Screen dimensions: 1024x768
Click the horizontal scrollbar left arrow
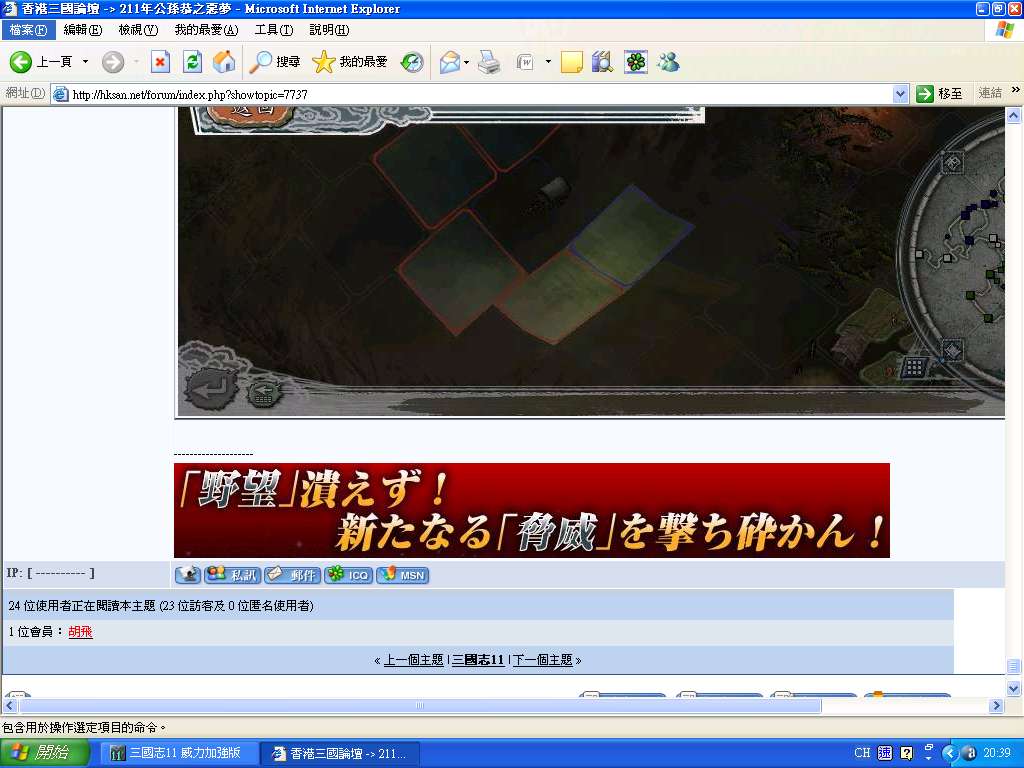coord(10,705)
